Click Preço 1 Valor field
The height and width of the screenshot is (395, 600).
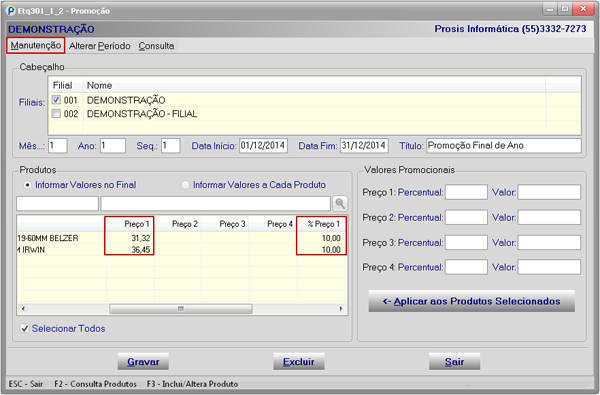(549, 192)
